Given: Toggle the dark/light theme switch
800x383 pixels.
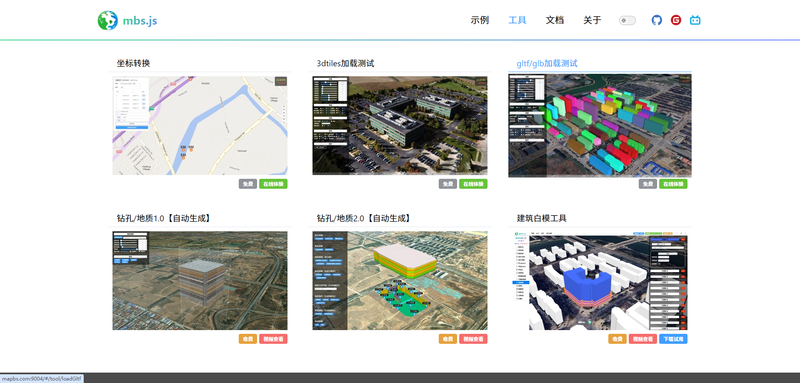Looking at the screenshot, I should click(627, 20).
